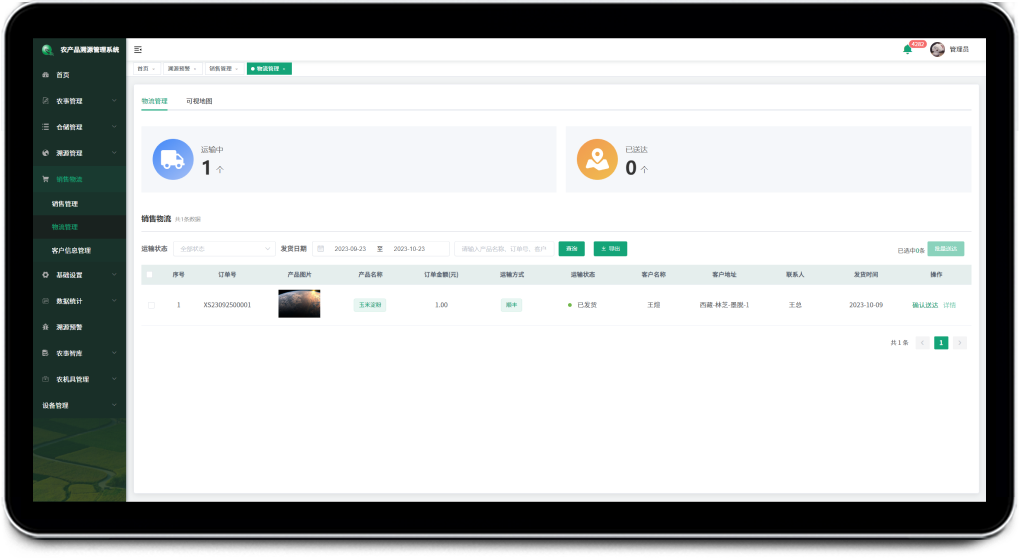Select 客户信息管理 in the sidebar
Viewport: 1019px width, 560px height.
pos(71,250)
